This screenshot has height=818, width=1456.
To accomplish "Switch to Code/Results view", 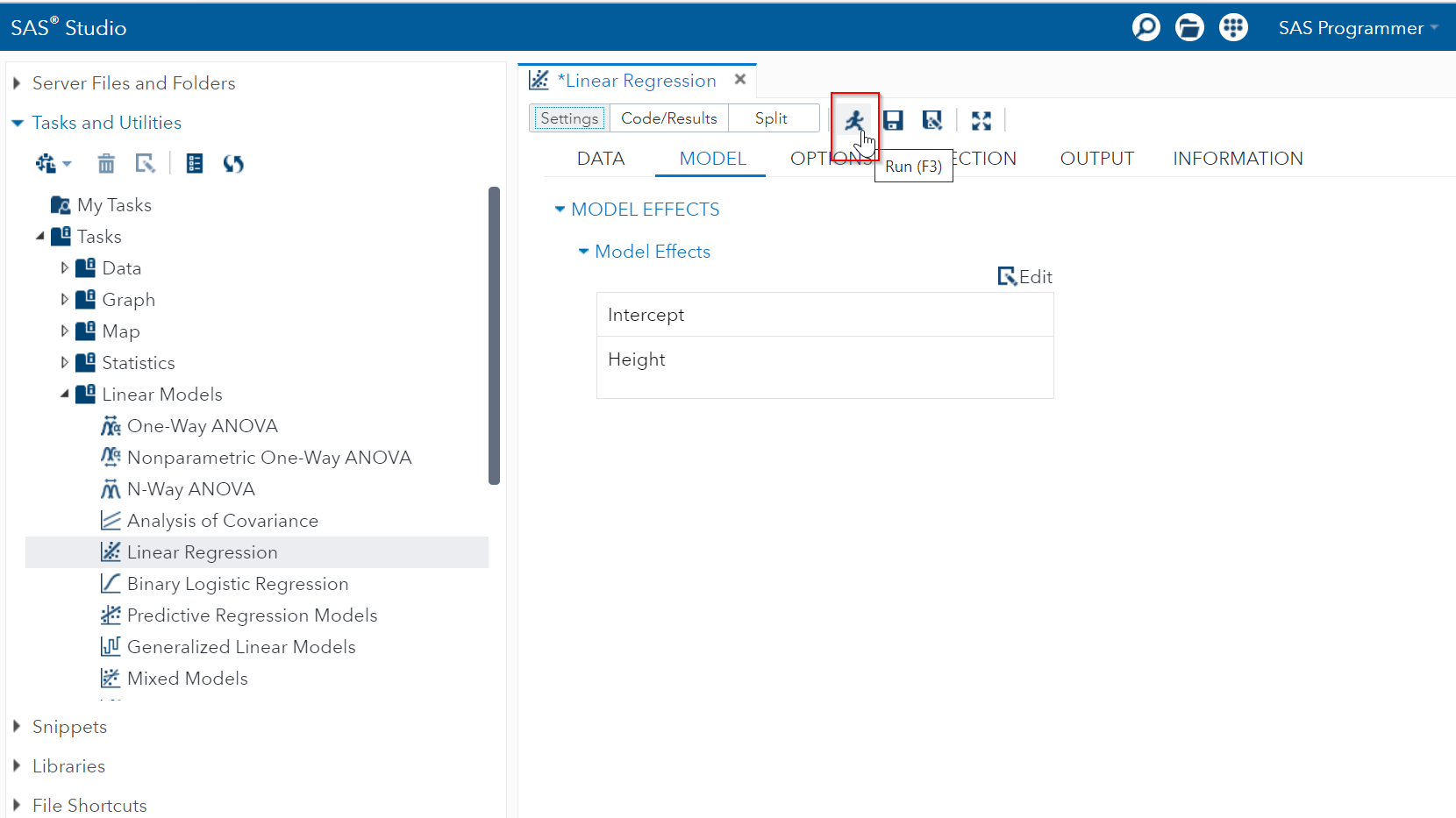I will click(668, 117).
